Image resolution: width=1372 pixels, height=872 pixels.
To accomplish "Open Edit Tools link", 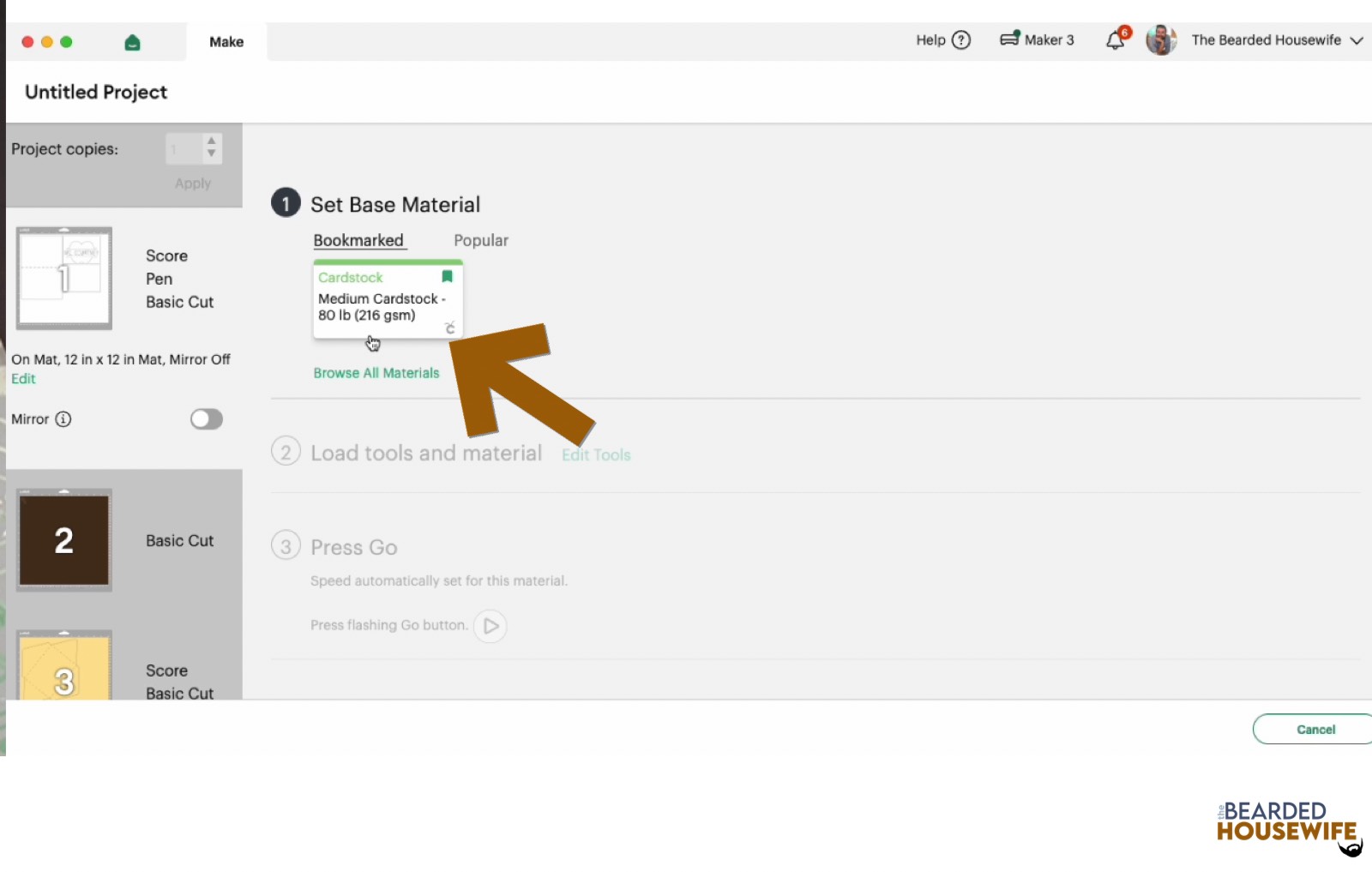I will point(596,455).
